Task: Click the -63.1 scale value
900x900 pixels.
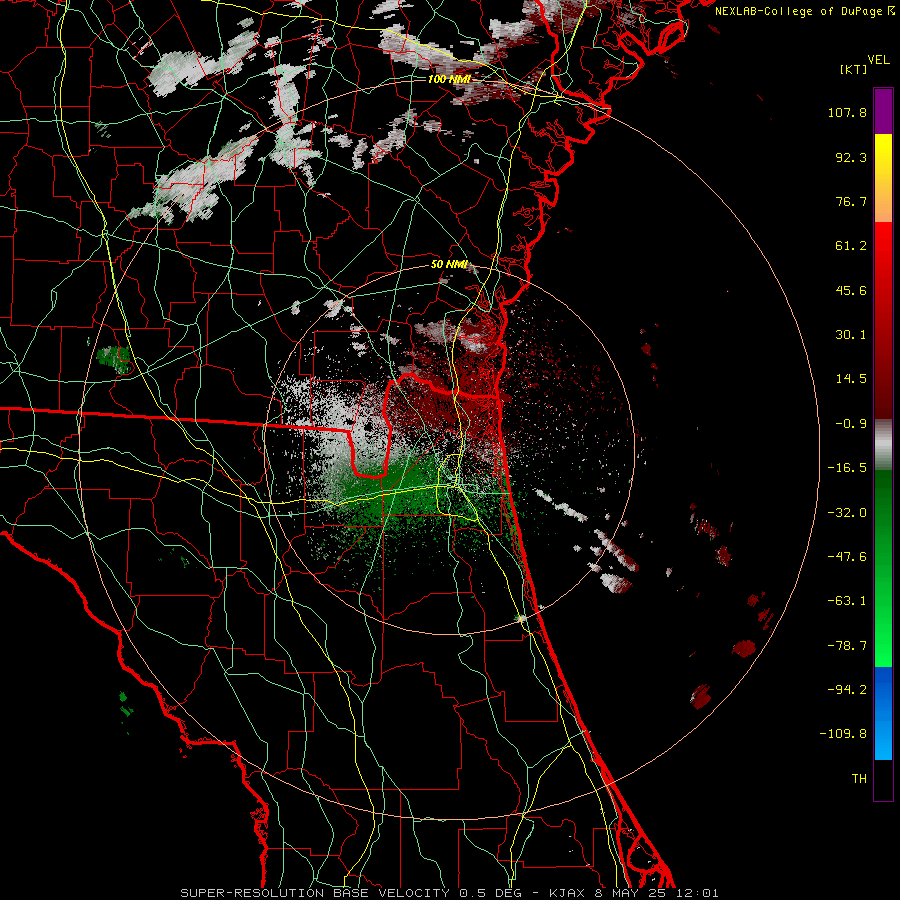Action: pos(847,601)
